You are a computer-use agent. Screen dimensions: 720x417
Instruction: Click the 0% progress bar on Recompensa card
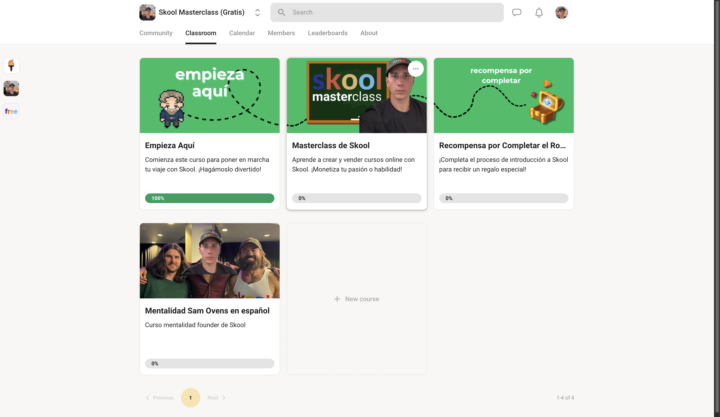point(503,198)
